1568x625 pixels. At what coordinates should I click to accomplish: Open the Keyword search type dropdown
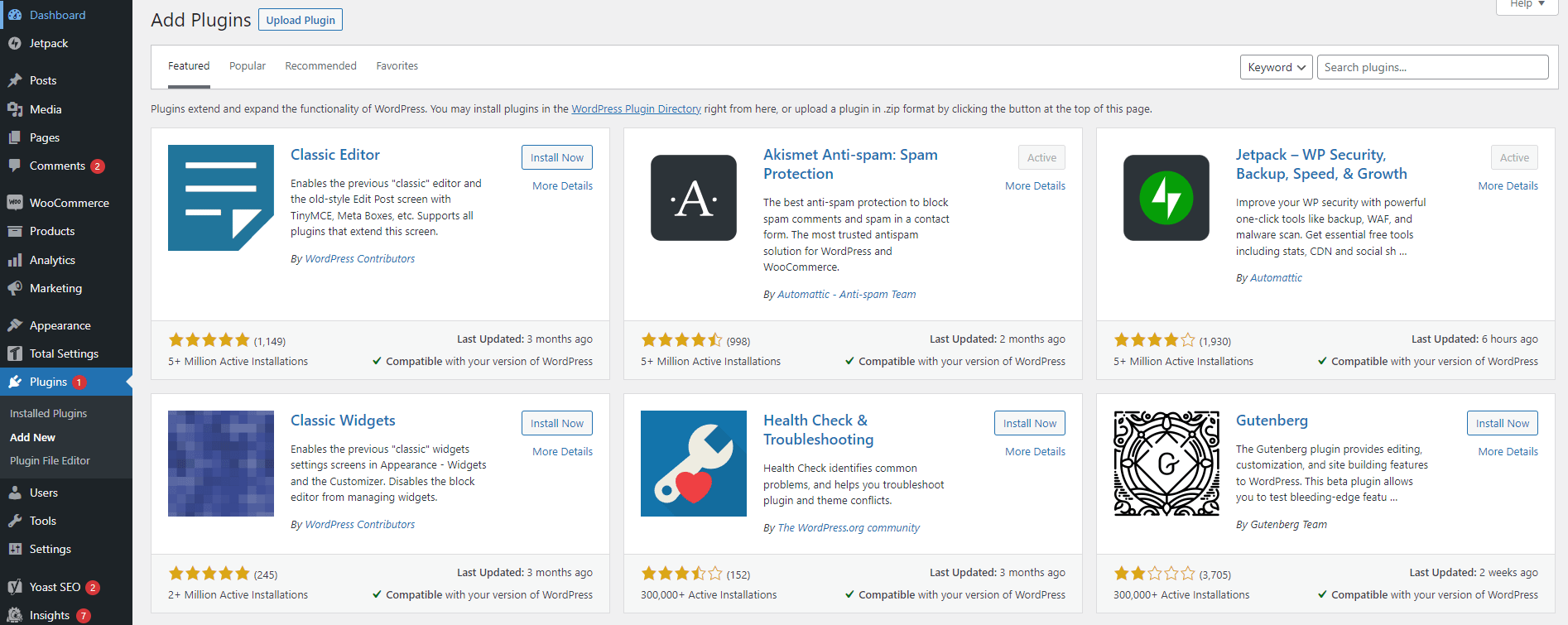tap(1277, 67)
